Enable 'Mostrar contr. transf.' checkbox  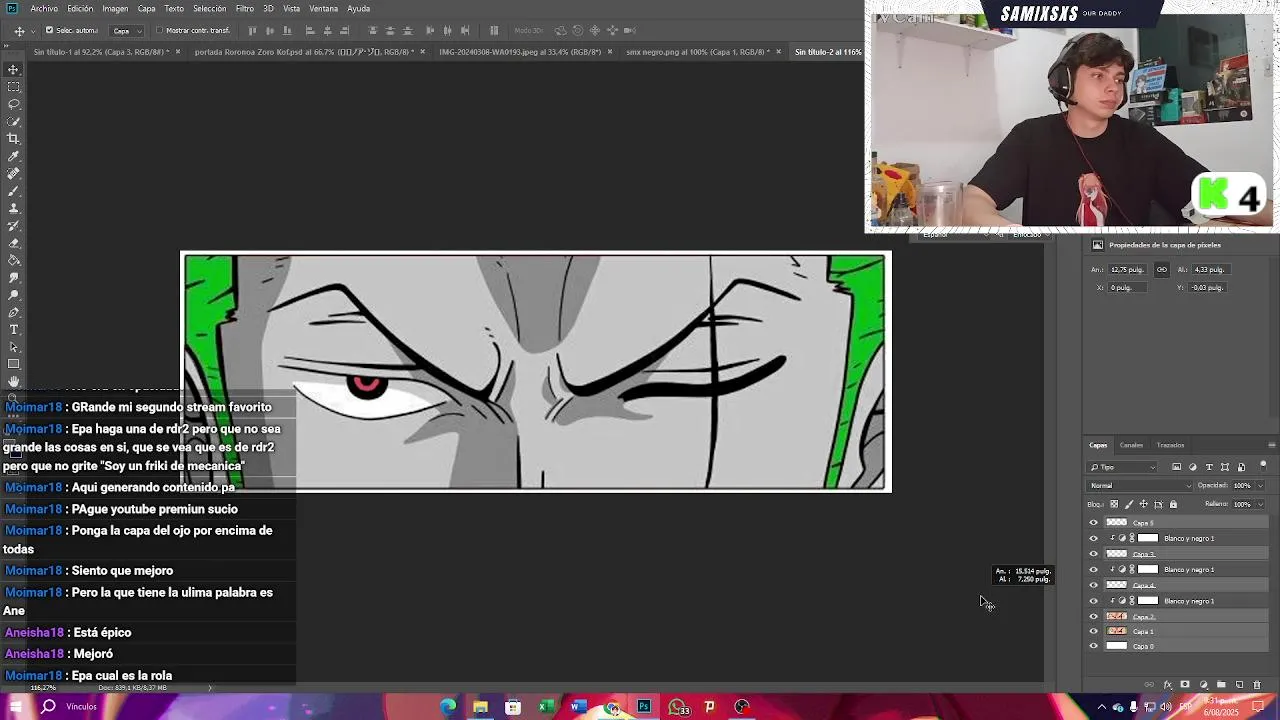click(x=159, y=30)
